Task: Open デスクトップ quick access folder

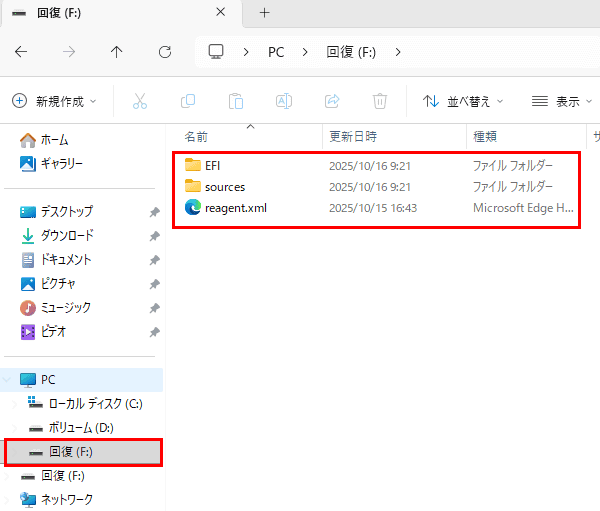Action: 67,212
